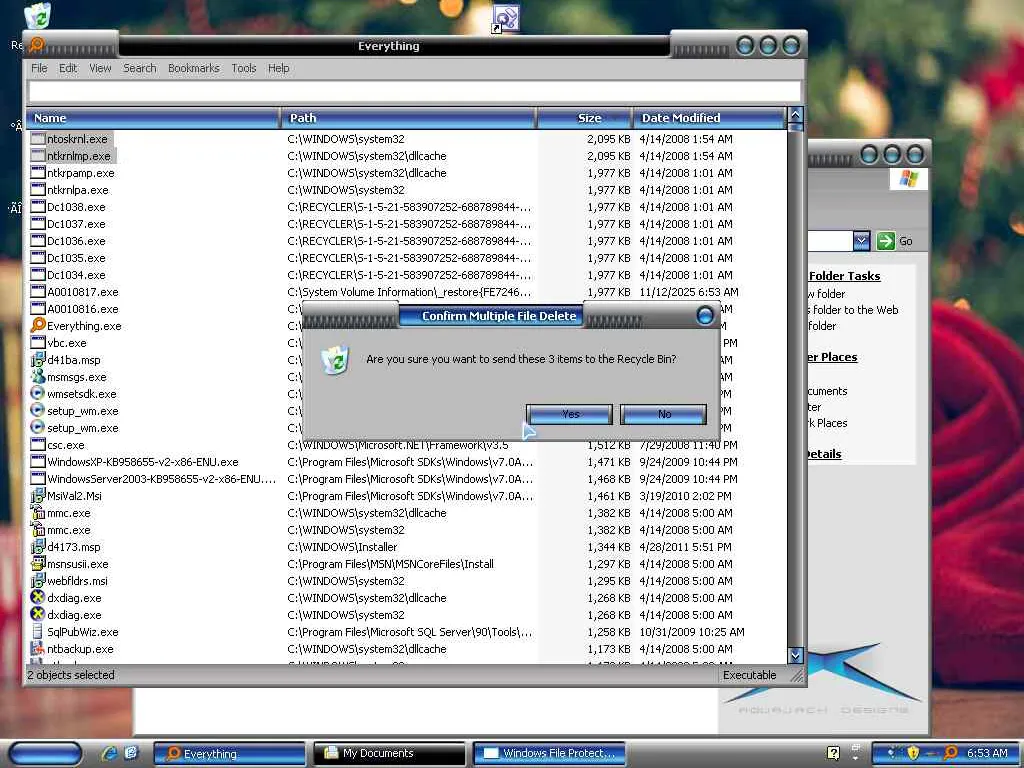
Task: Switch to Windows File Protection taskbar button
Action: 549,753
